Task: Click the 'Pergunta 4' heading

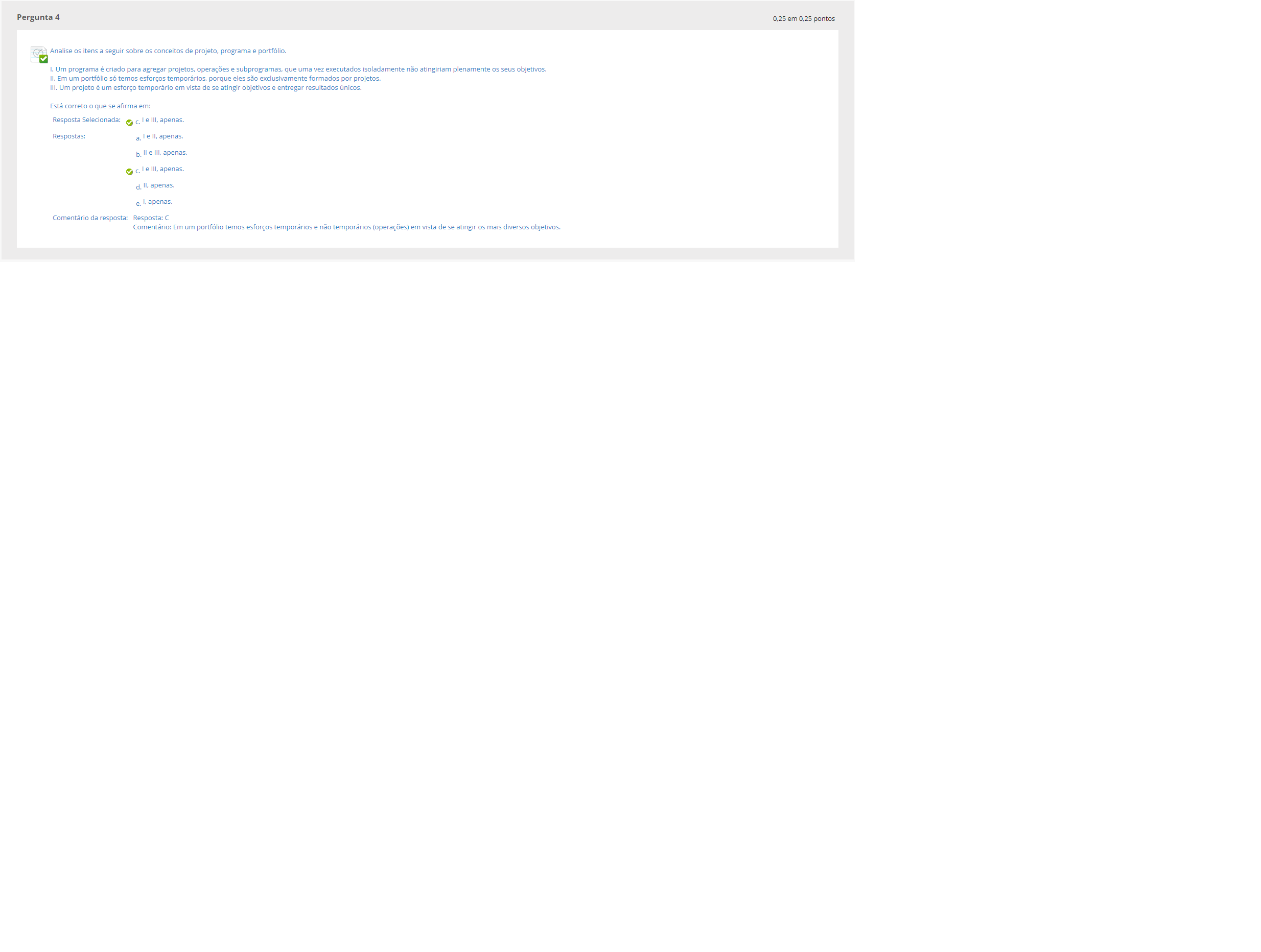Action: click(38, 17)
